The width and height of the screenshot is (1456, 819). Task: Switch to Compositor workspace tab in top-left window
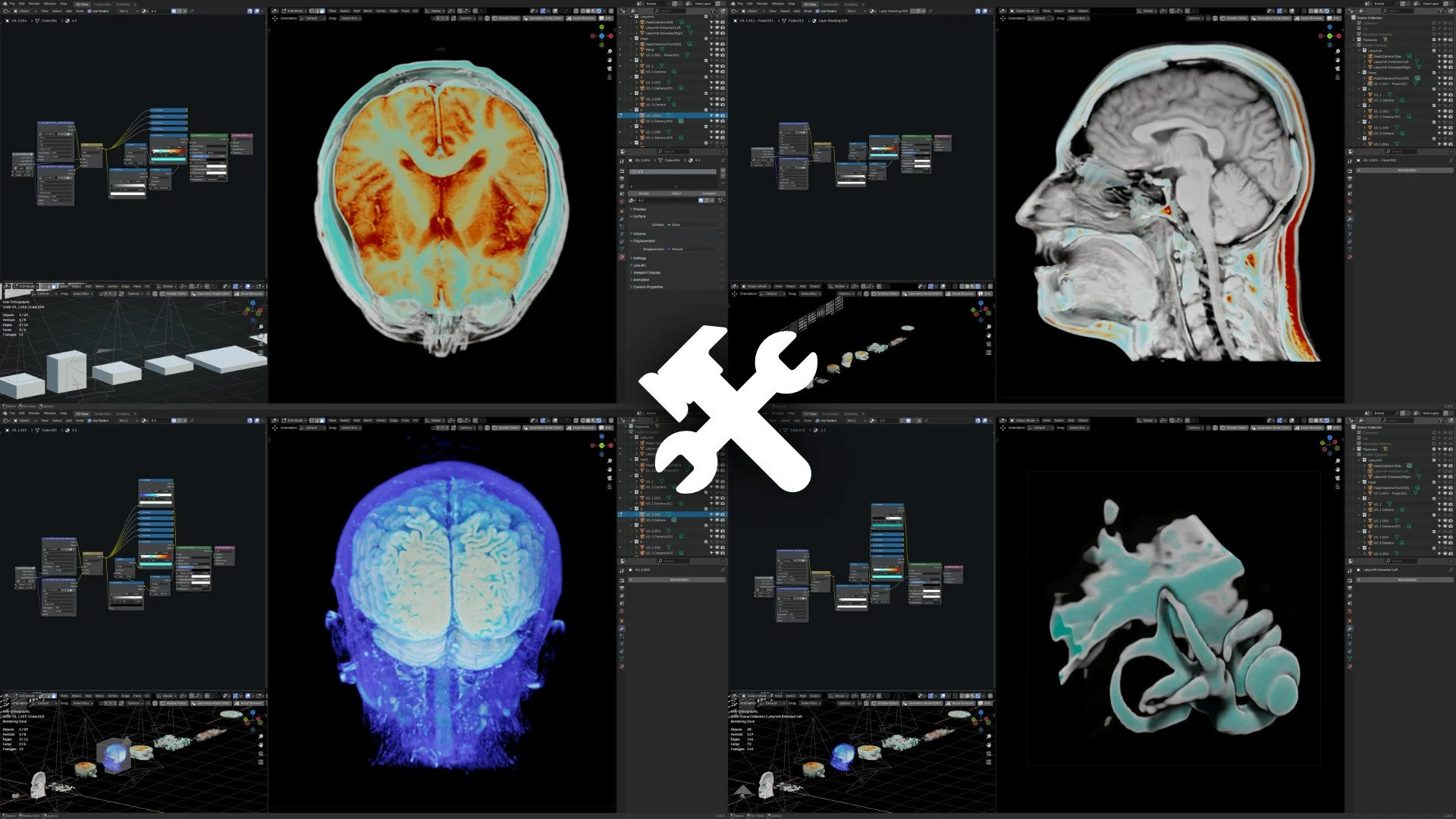[x=102, y=5]
